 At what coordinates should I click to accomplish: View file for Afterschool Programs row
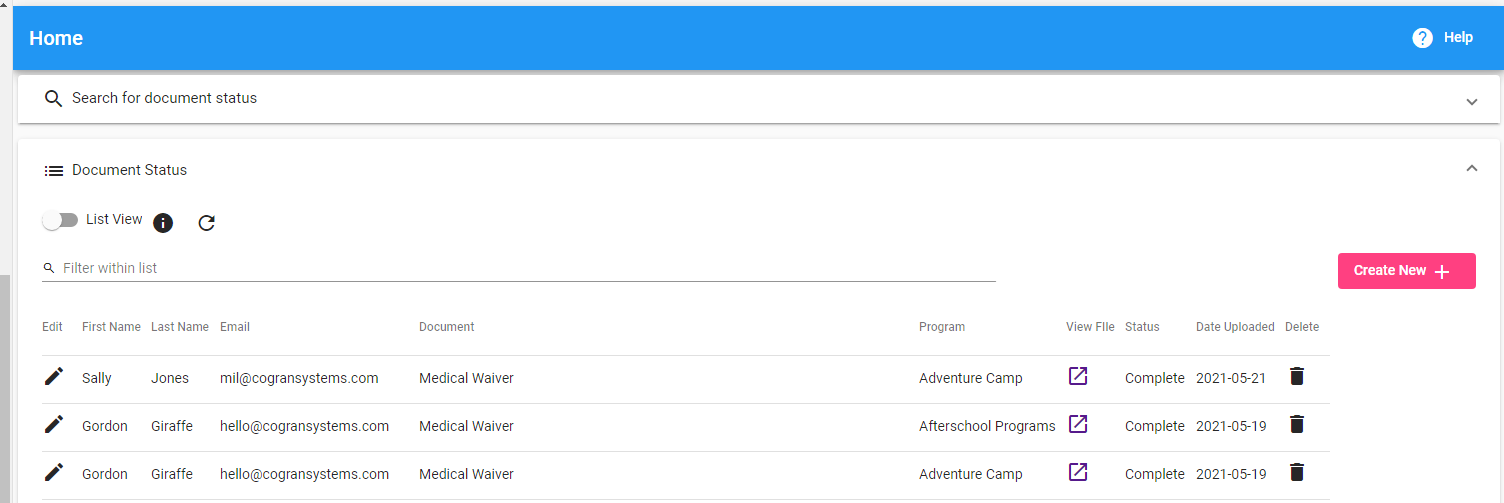(1078, 424)
